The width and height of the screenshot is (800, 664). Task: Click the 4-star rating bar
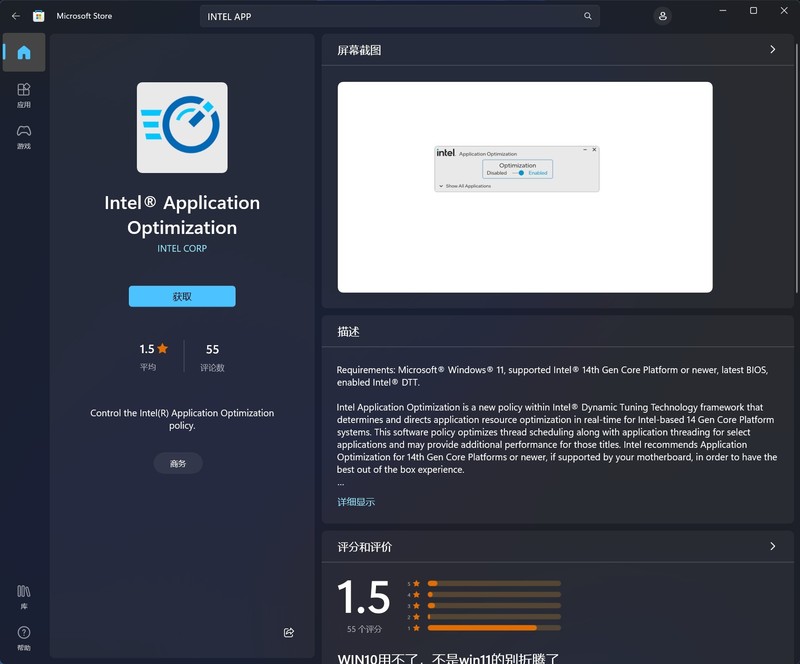pyautogui.click(x=494, y=595)
